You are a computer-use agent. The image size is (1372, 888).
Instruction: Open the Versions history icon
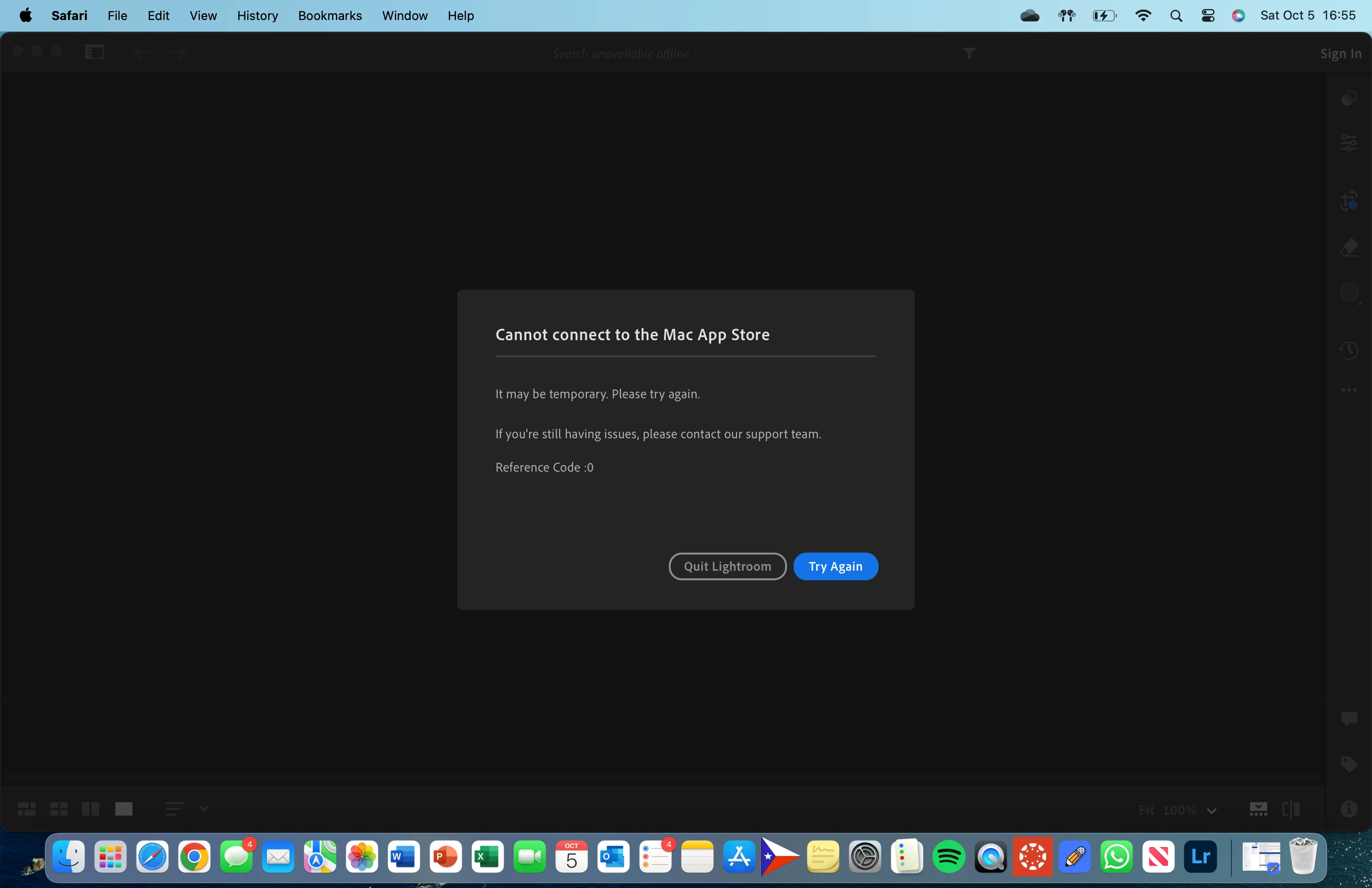[1348, 349]
